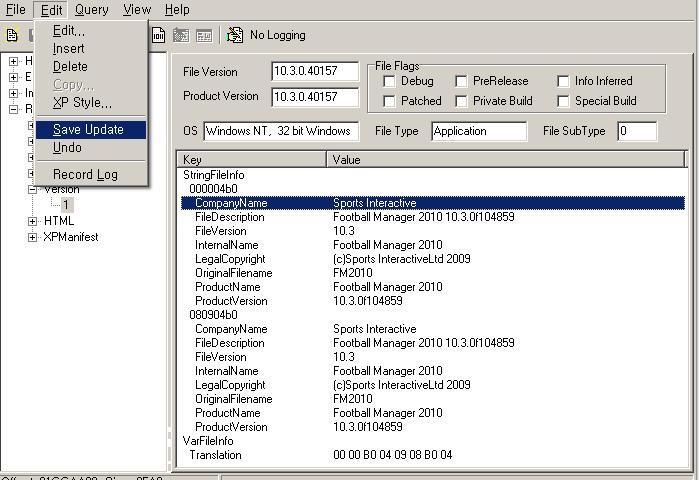Check the Private Build flag
The height and width of the screenshot is (480, 699).
click(x=462, y=101)
